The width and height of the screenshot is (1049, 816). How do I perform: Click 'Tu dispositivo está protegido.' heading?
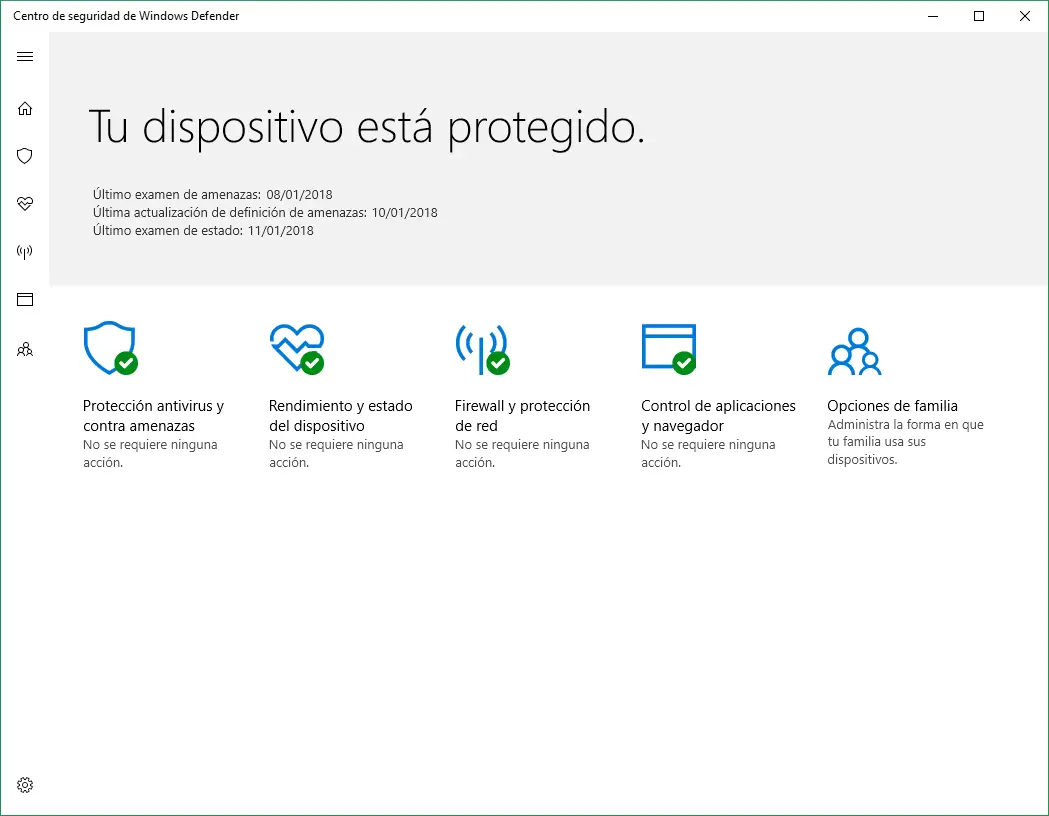[x=367, y=127]
